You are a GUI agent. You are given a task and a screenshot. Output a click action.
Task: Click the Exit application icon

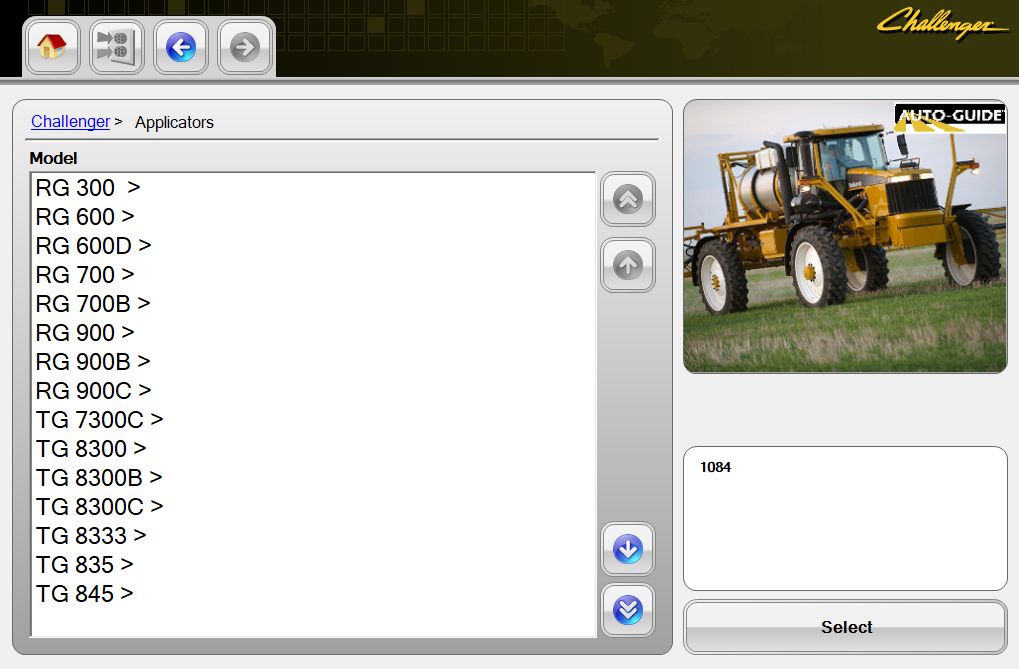pyautogui.click(x=116, y=46)
